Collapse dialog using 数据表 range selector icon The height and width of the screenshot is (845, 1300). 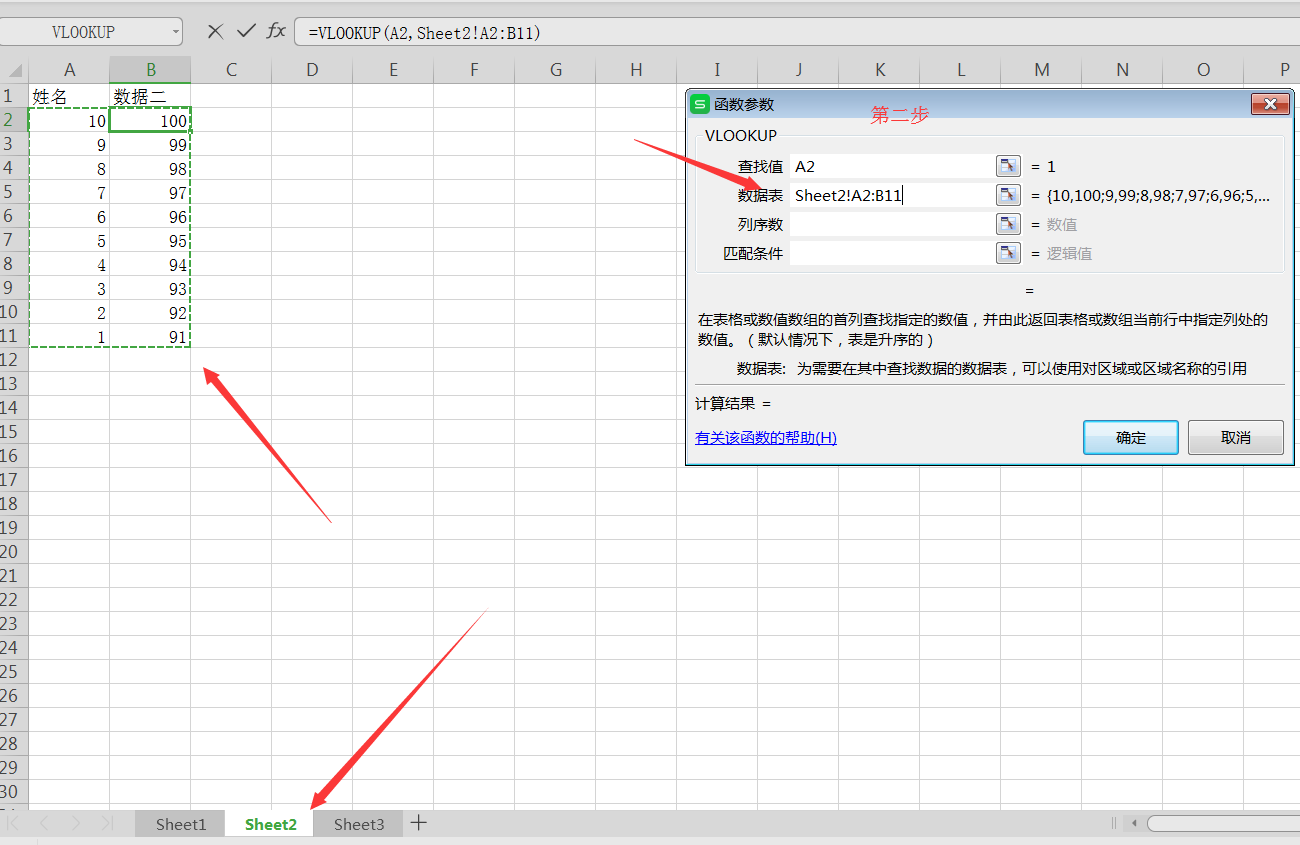pyautogui.click(x=1008, y=195)
